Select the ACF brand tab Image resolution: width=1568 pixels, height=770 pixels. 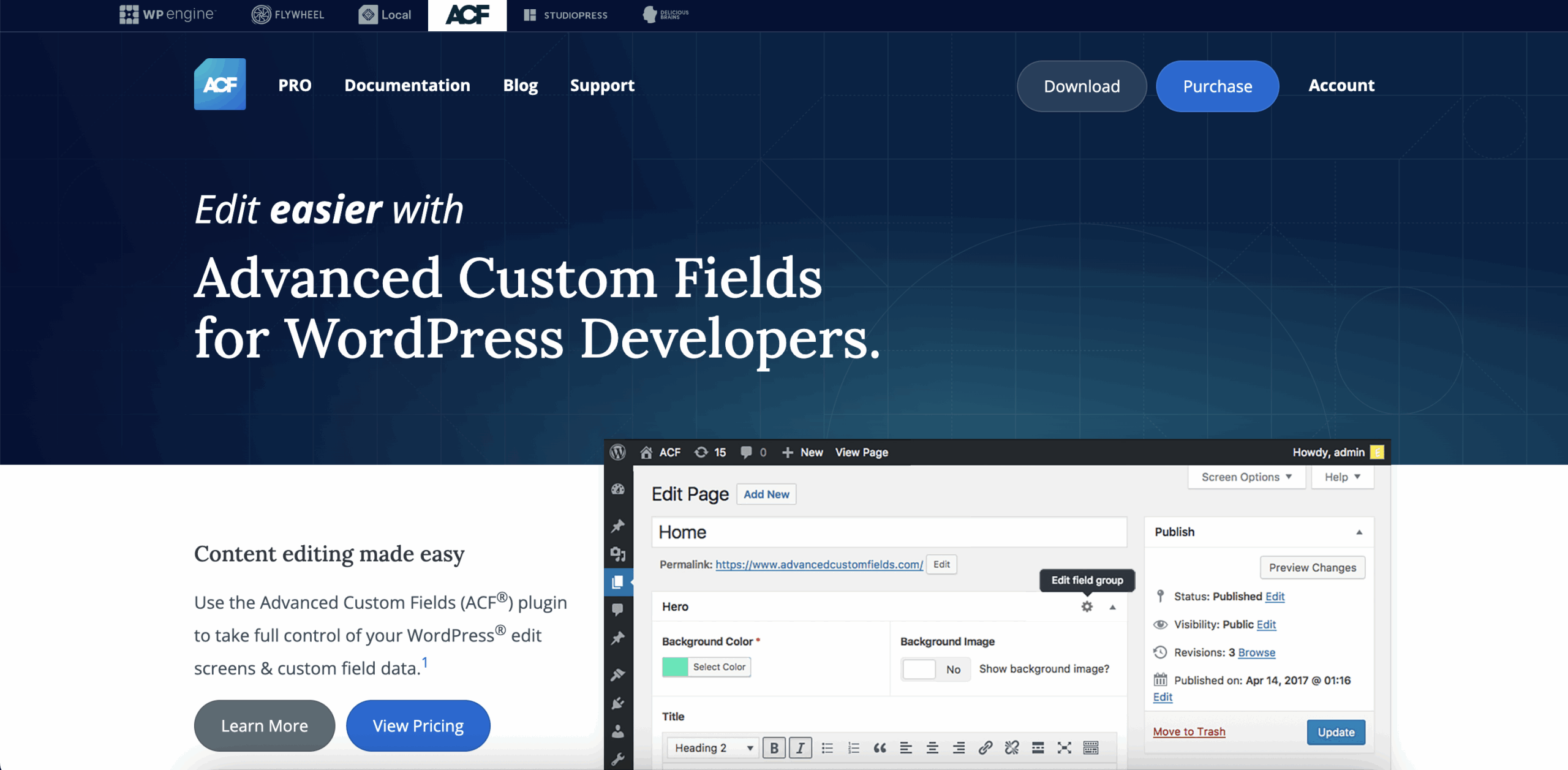pos(467,15)
